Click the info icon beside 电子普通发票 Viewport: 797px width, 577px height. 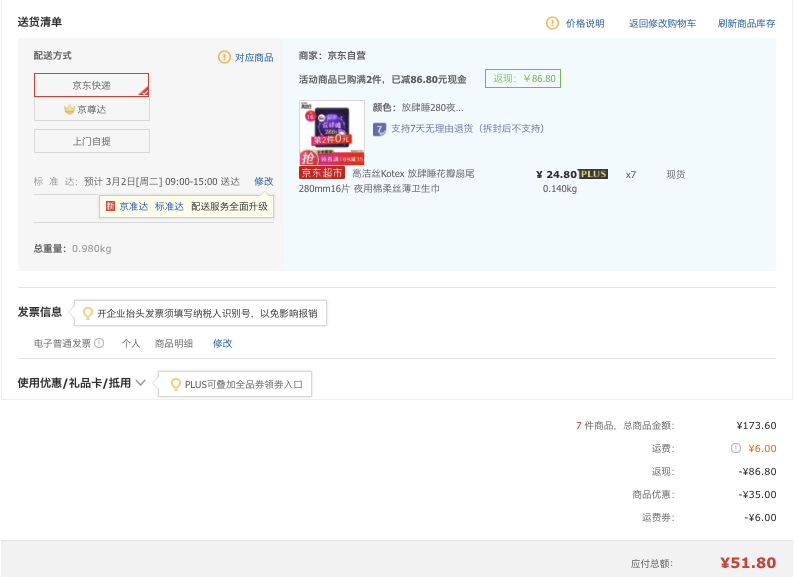click(99, 343)
